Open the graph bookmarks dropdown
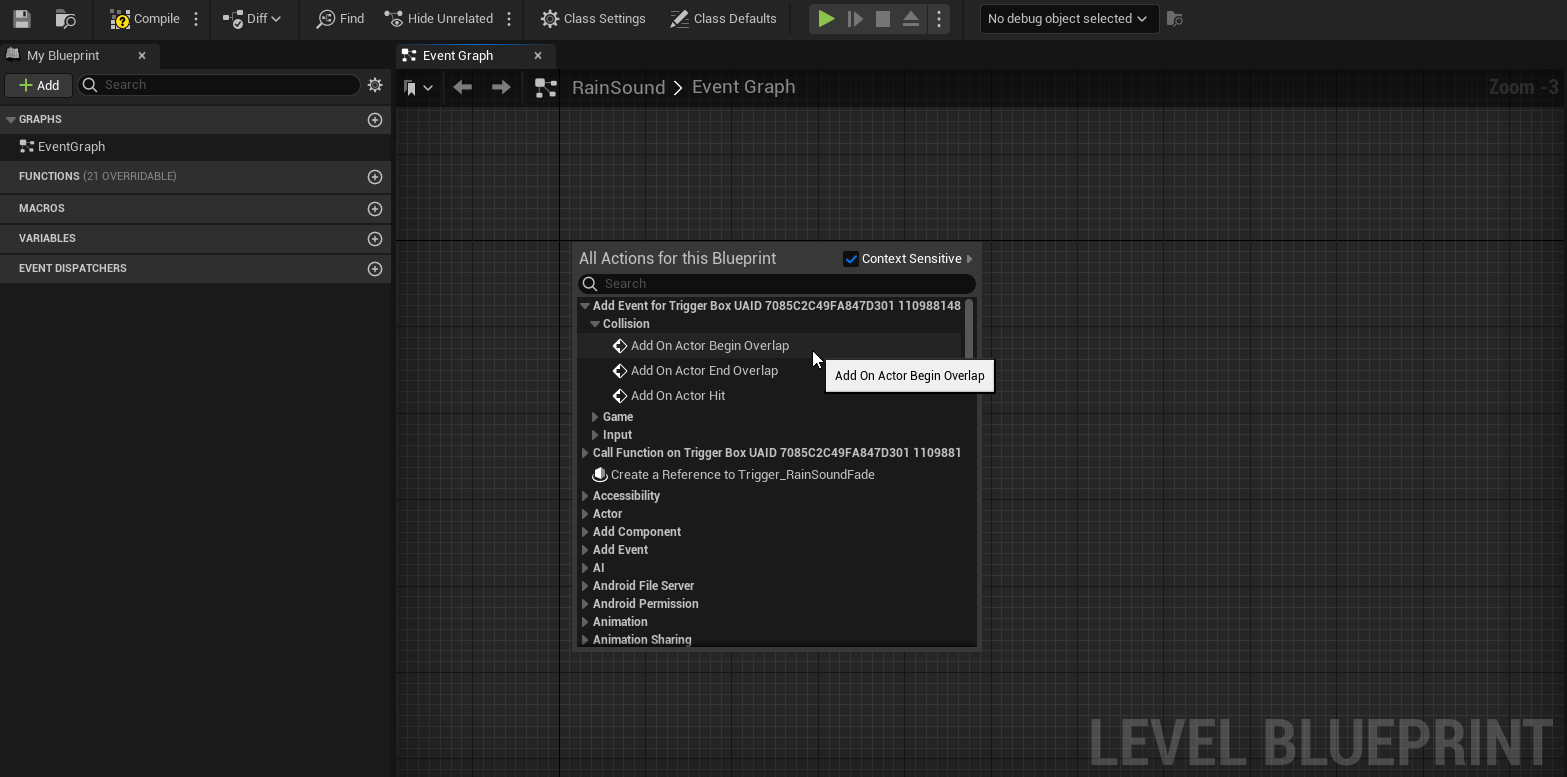The height and width of the screenshot is (777, 1567). [418, 88]
